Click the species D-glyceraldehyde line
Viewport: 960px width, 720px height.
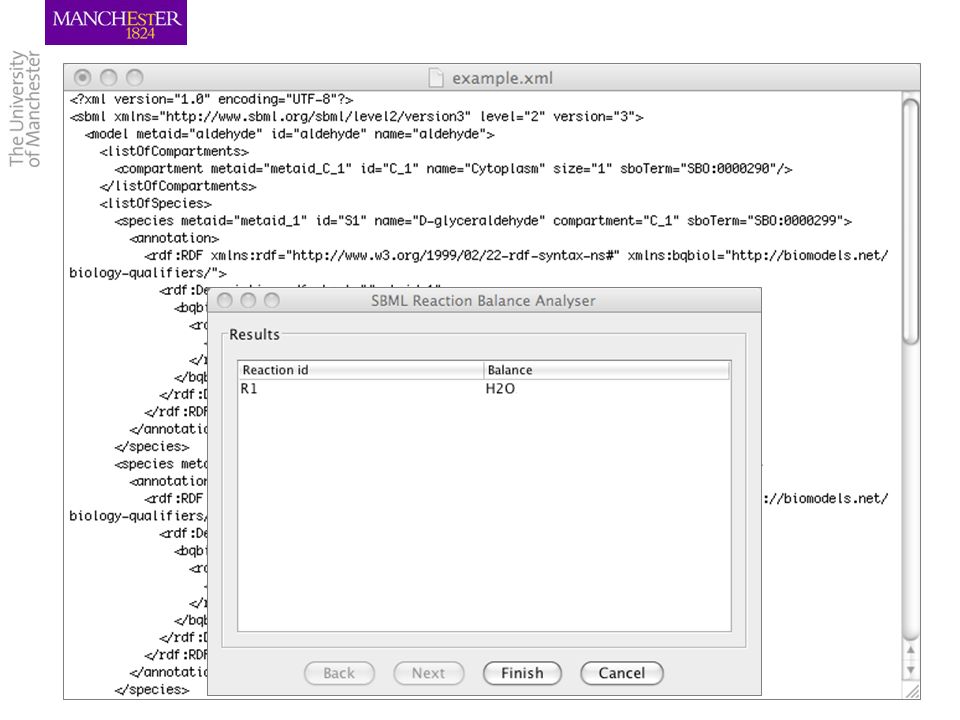[483, 220]
